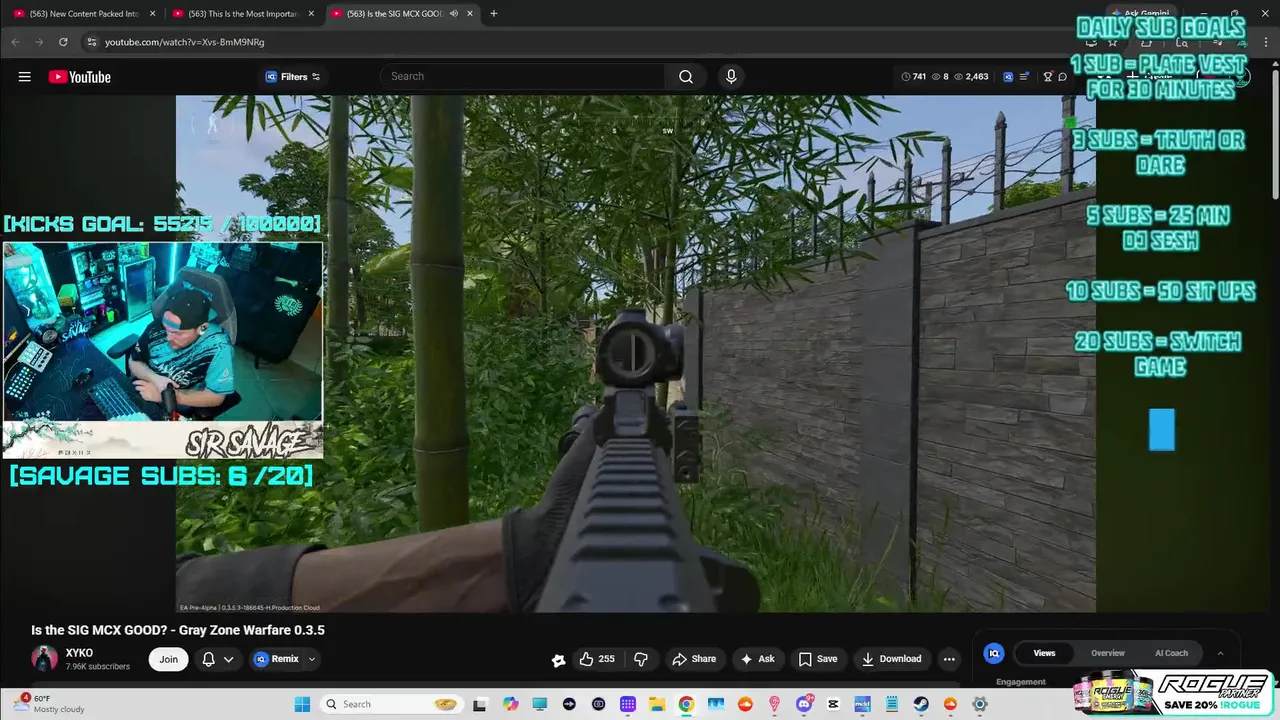Open the XYKO channel avatar
The height and width of the screenshot is (720, 1280).
pos(44,659)
